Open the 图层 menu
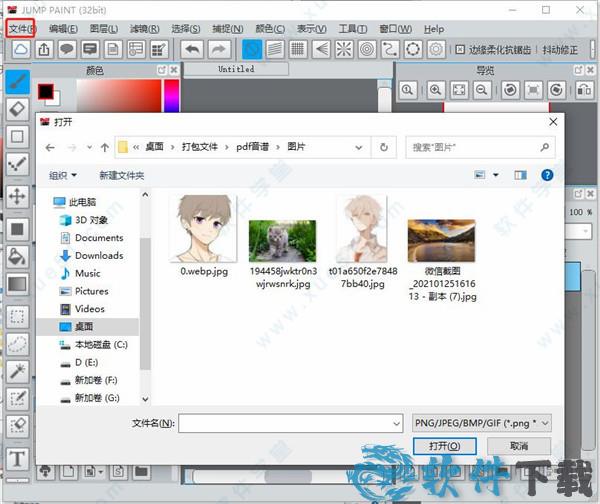Screen dimensions: 600x504 (103, 29)
